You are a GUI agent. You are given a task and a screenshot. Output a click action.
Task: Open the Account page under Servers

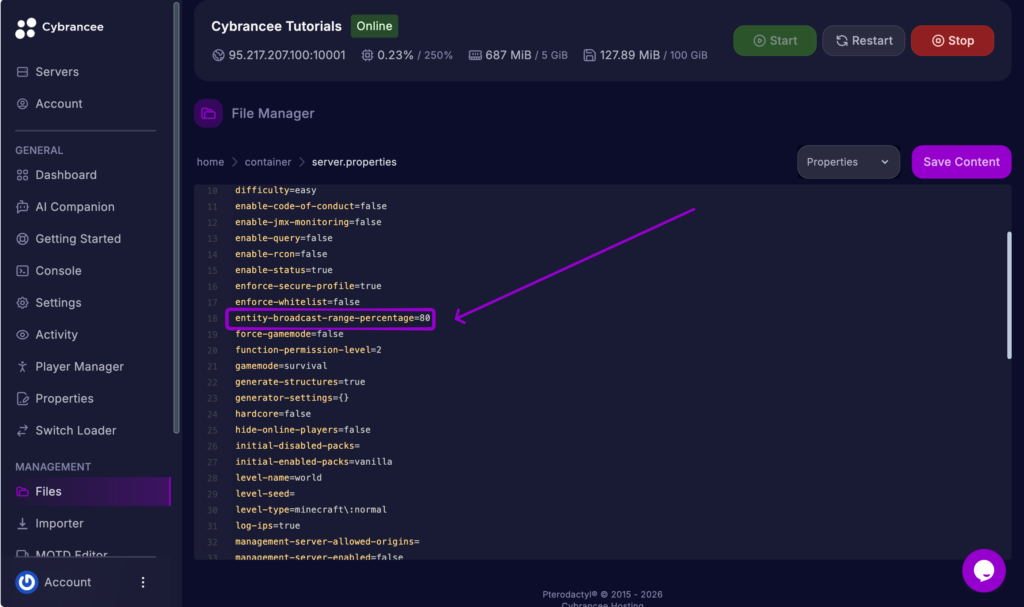coord(59,104)
